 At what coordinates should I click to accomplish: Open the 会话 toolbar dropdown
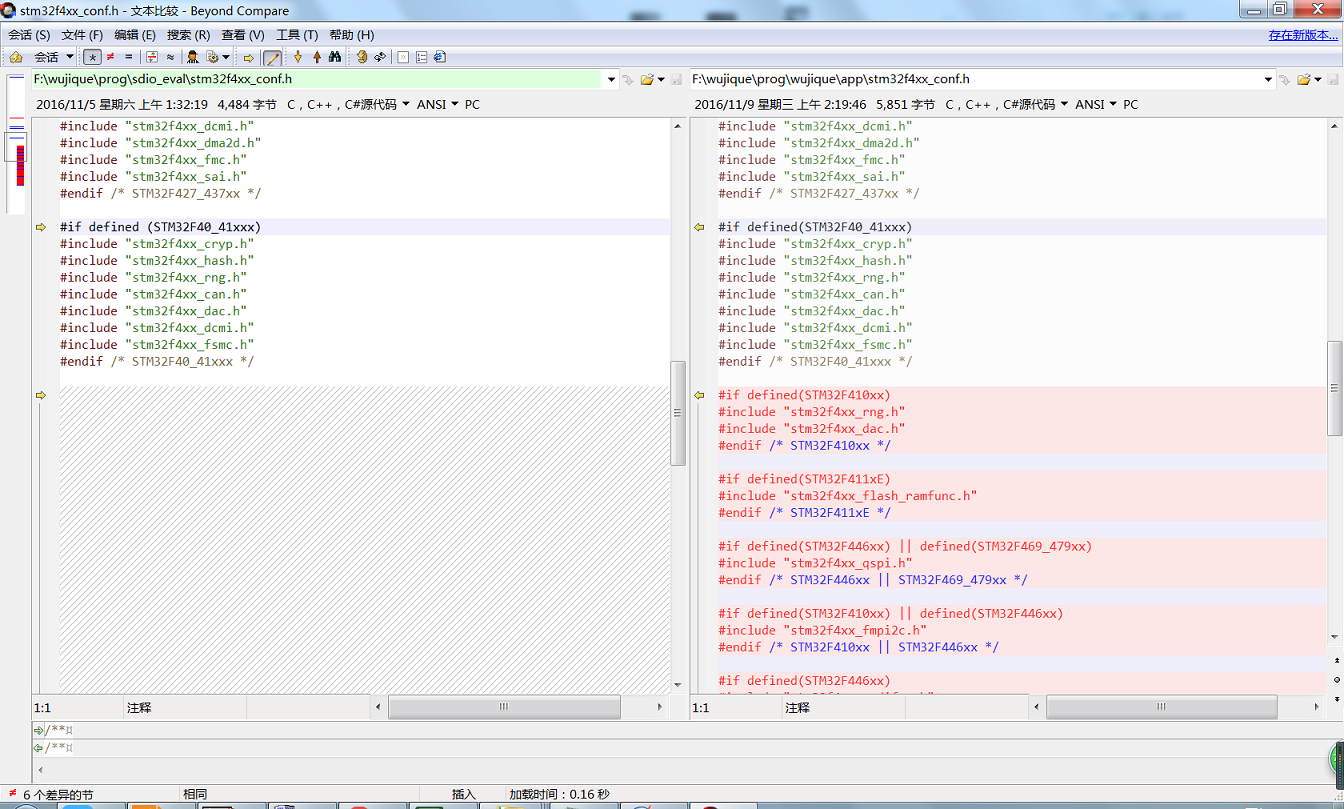[54, 57]
